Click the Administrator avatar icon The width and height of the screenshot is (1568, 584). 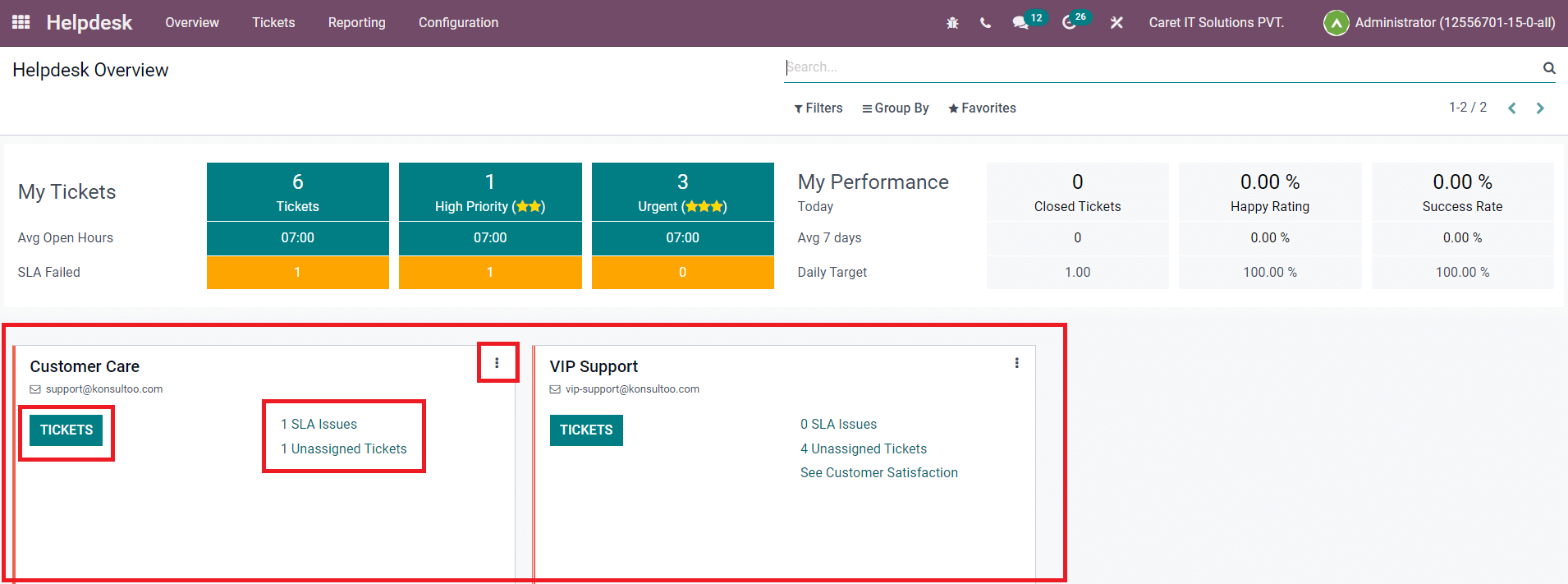coord(1336,23)
